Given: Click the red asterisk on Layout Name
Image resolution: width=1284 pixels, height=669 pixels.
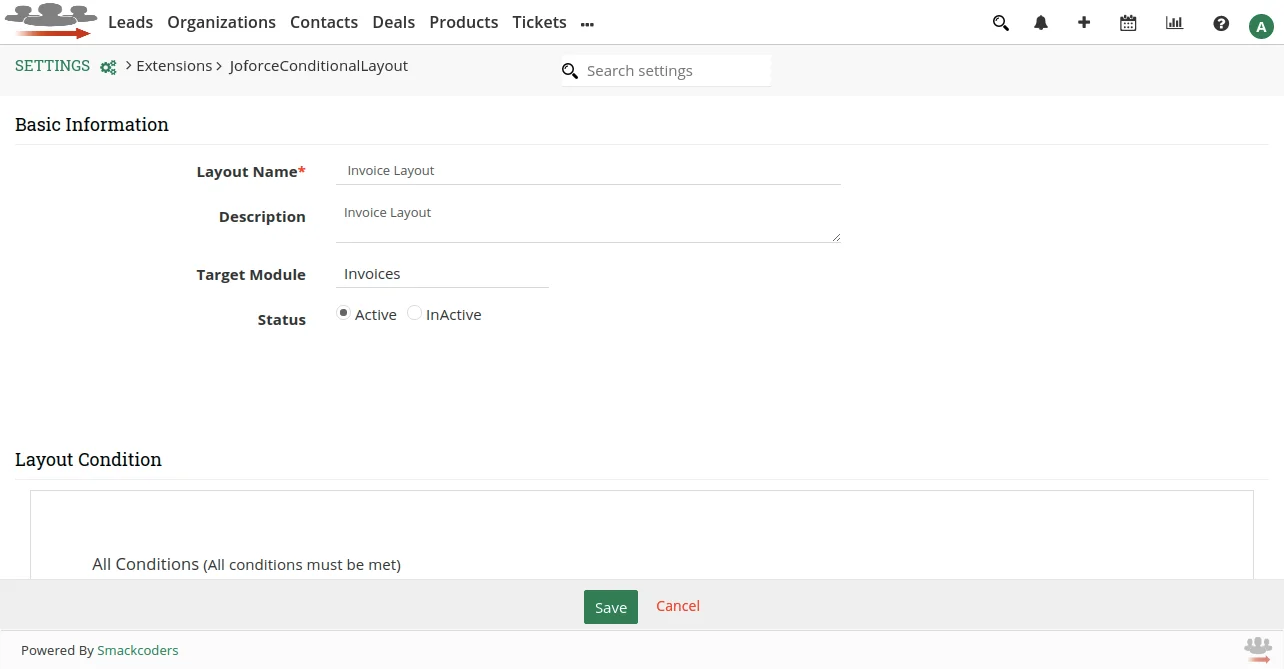Looking at the screenshot, I should (301, 169).
